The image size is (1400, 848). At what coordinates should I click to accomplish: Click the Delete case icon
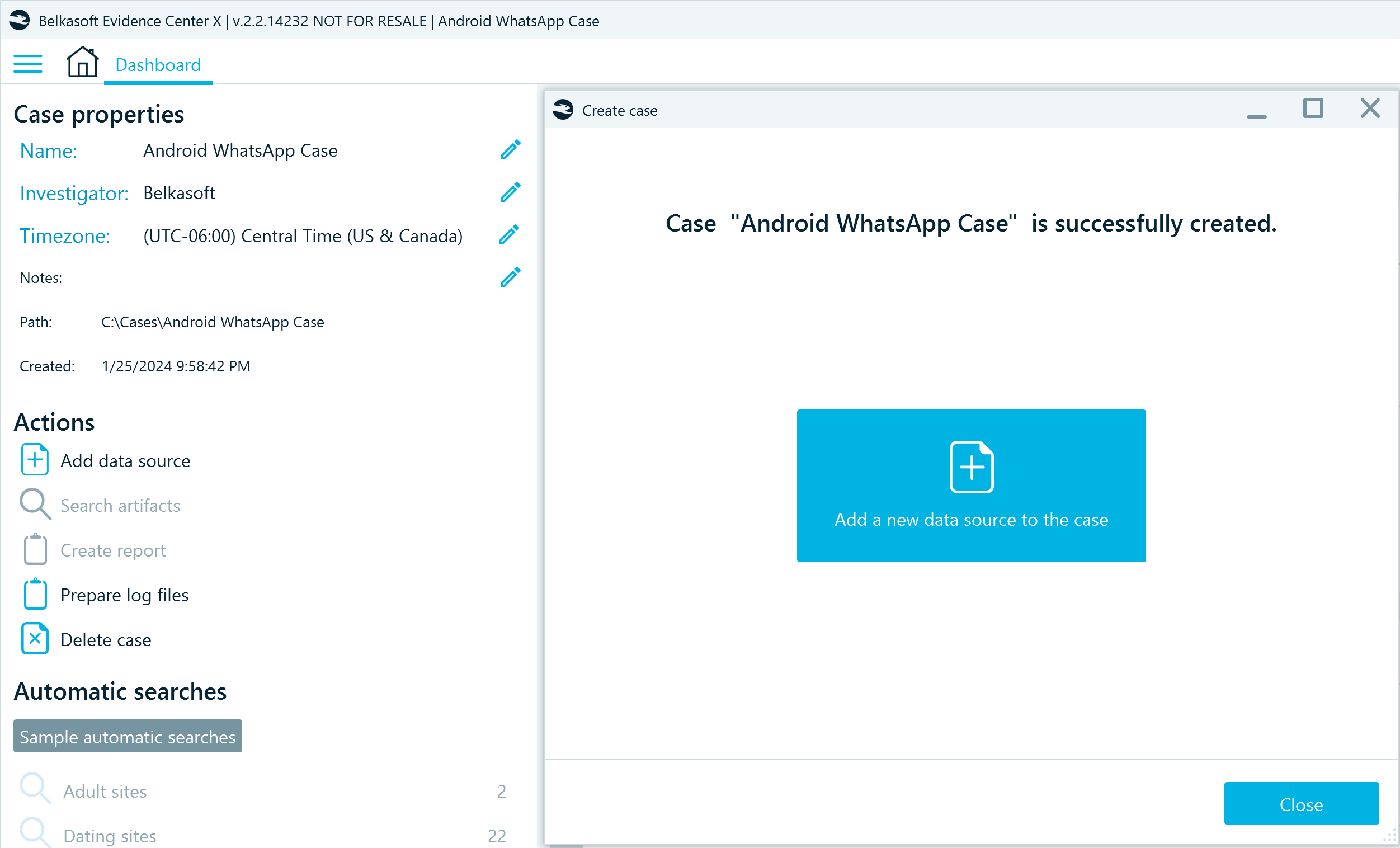point(35,639)
